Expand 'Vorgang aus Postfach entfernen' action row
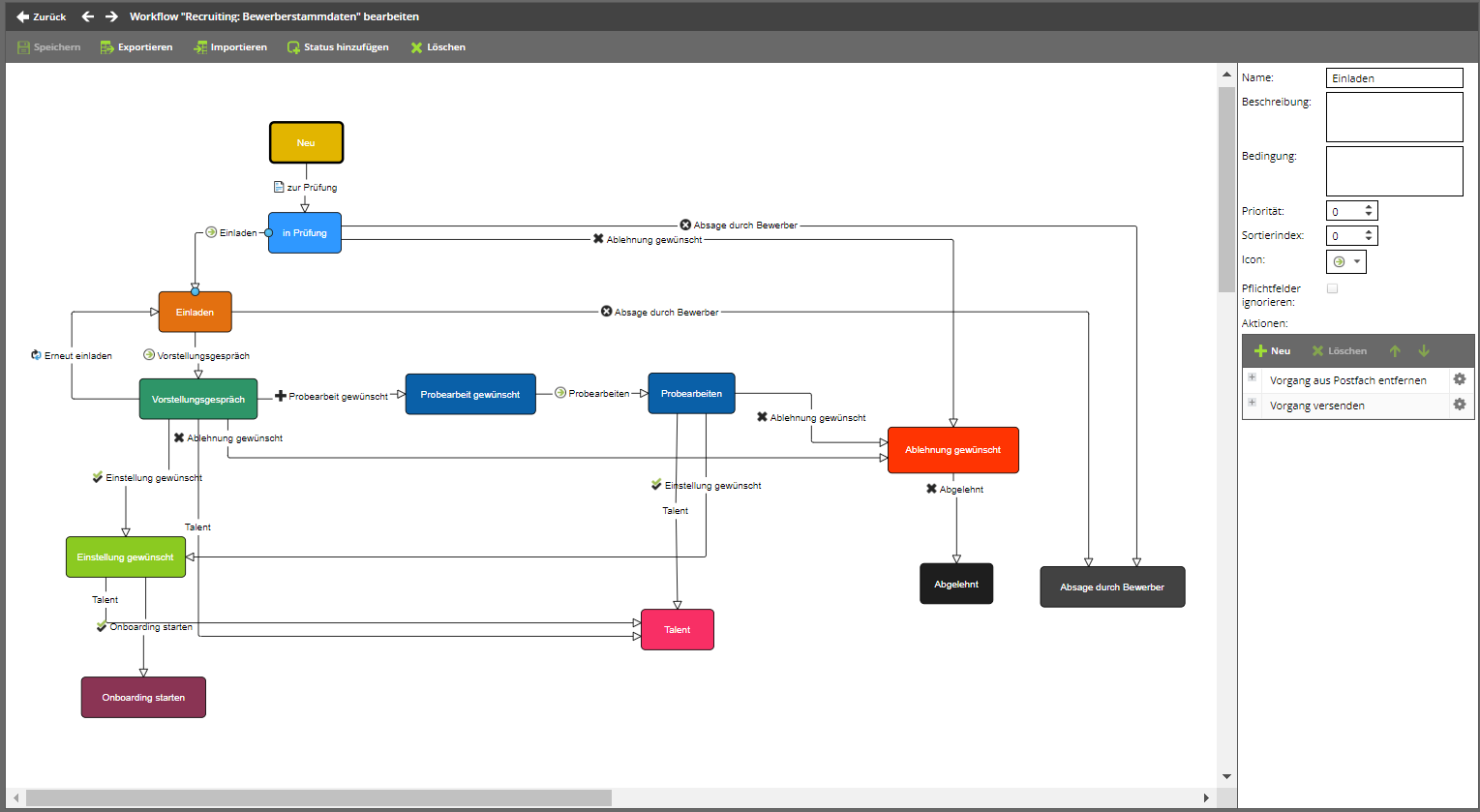The height and width of the screenshot is (812, 1480). point(1252,377)
